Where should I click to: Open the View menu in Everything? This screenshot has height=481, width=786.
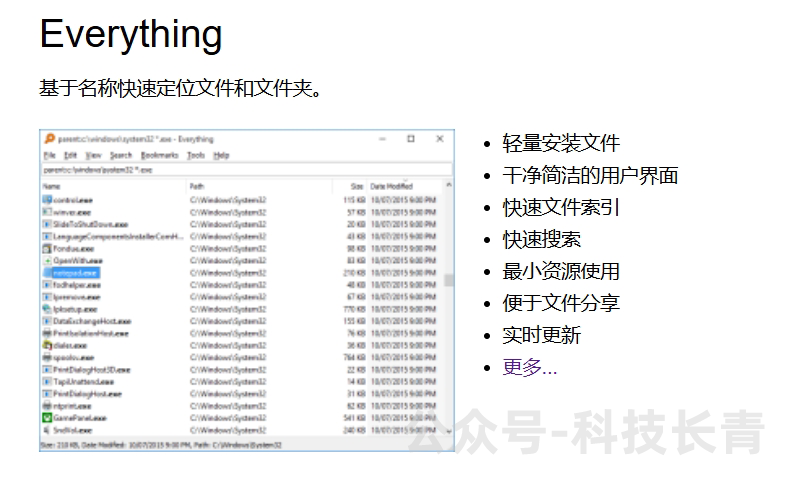[x=93, y=155]
